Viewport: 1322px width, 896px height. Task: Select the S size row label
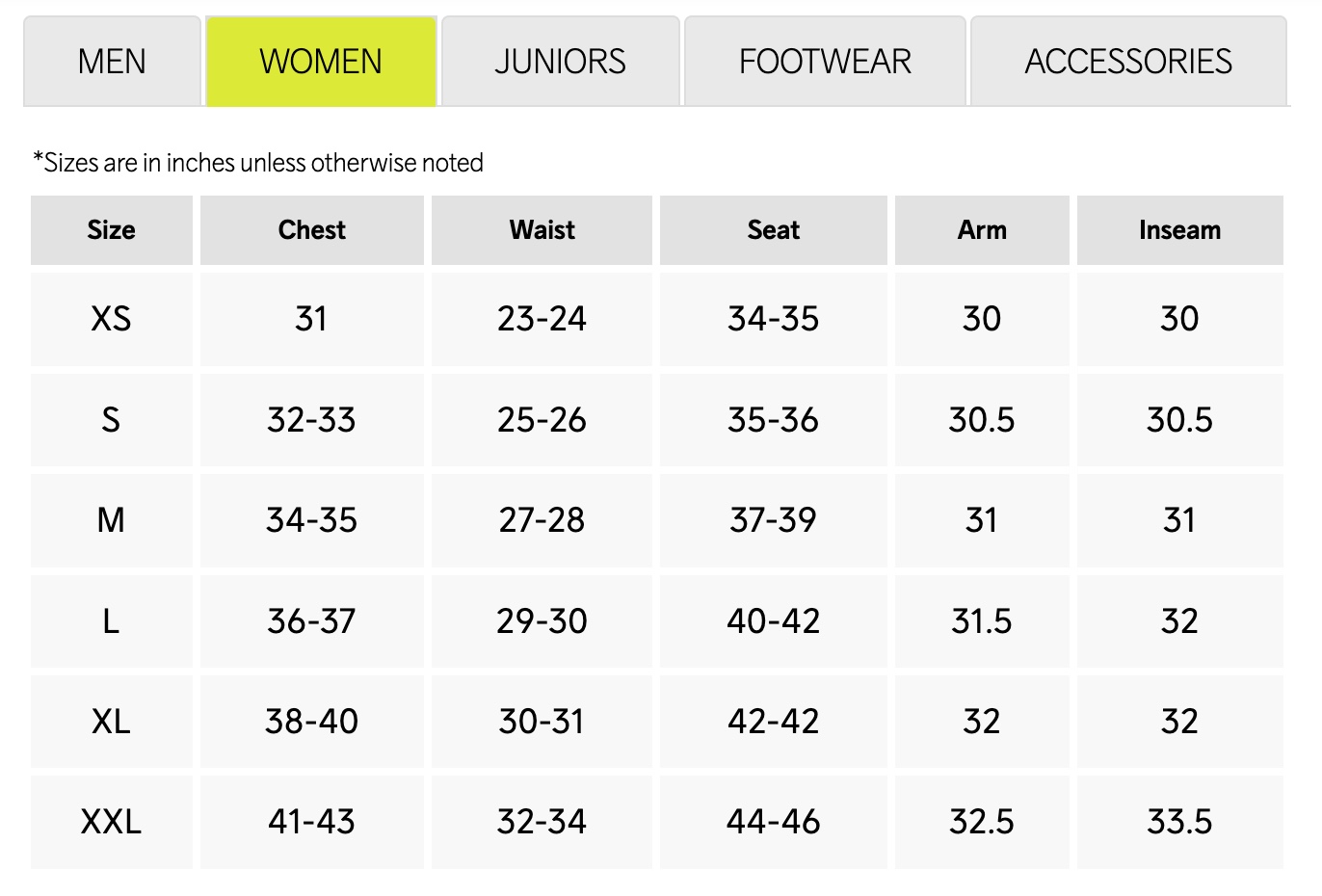(x=111, y=420)
